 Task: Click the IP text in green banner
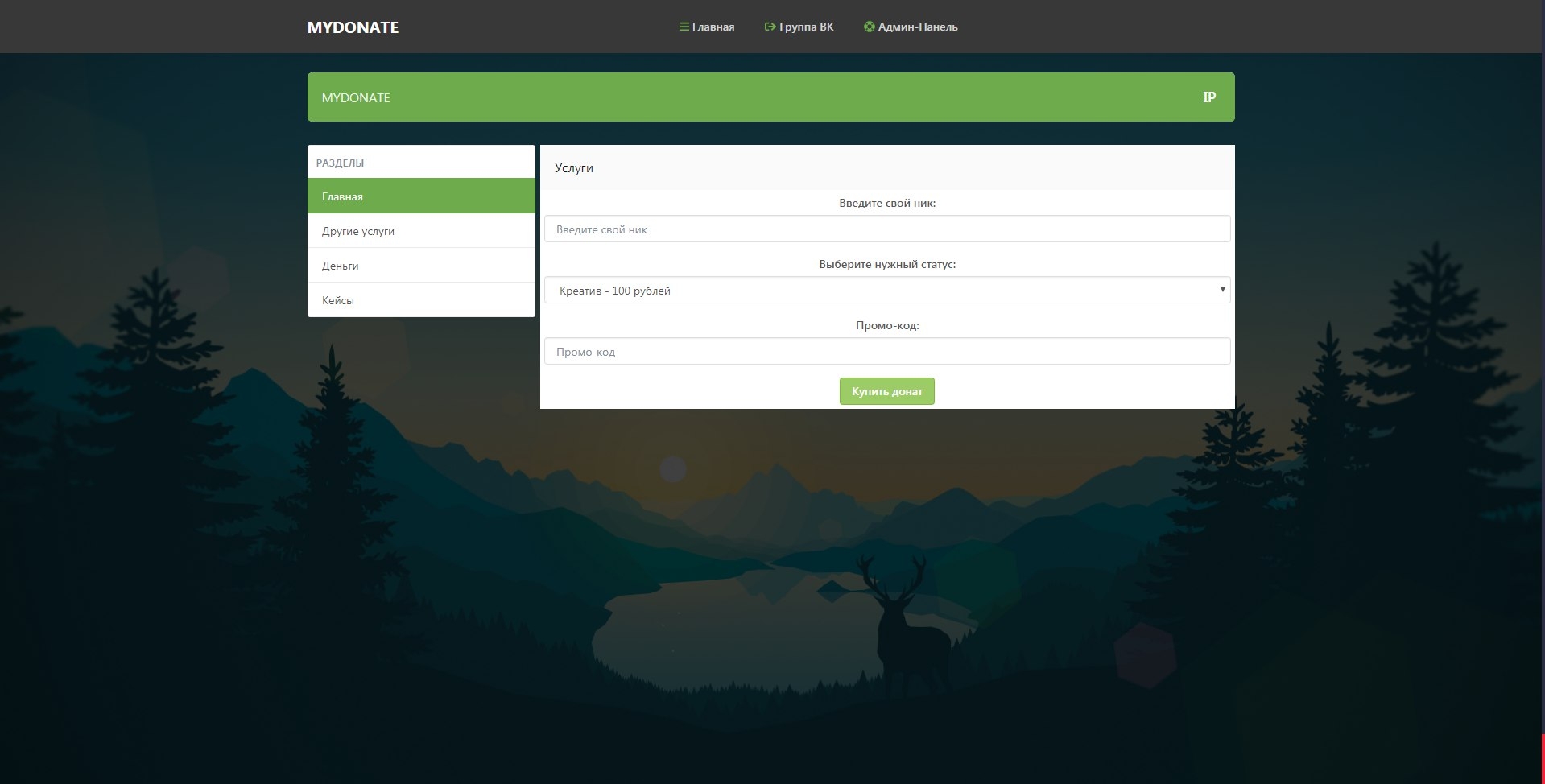(1209, 97)
